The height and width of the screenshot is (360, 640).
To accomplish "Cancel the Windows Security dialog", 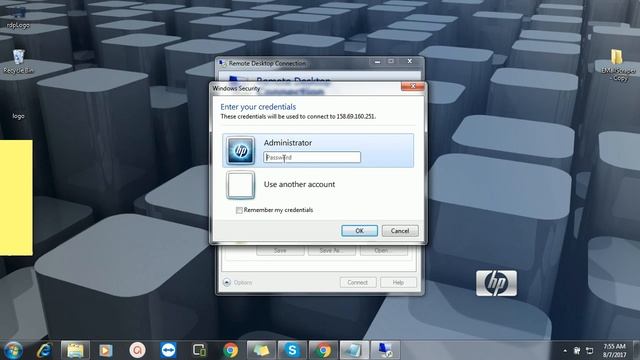I will point(400,231).
